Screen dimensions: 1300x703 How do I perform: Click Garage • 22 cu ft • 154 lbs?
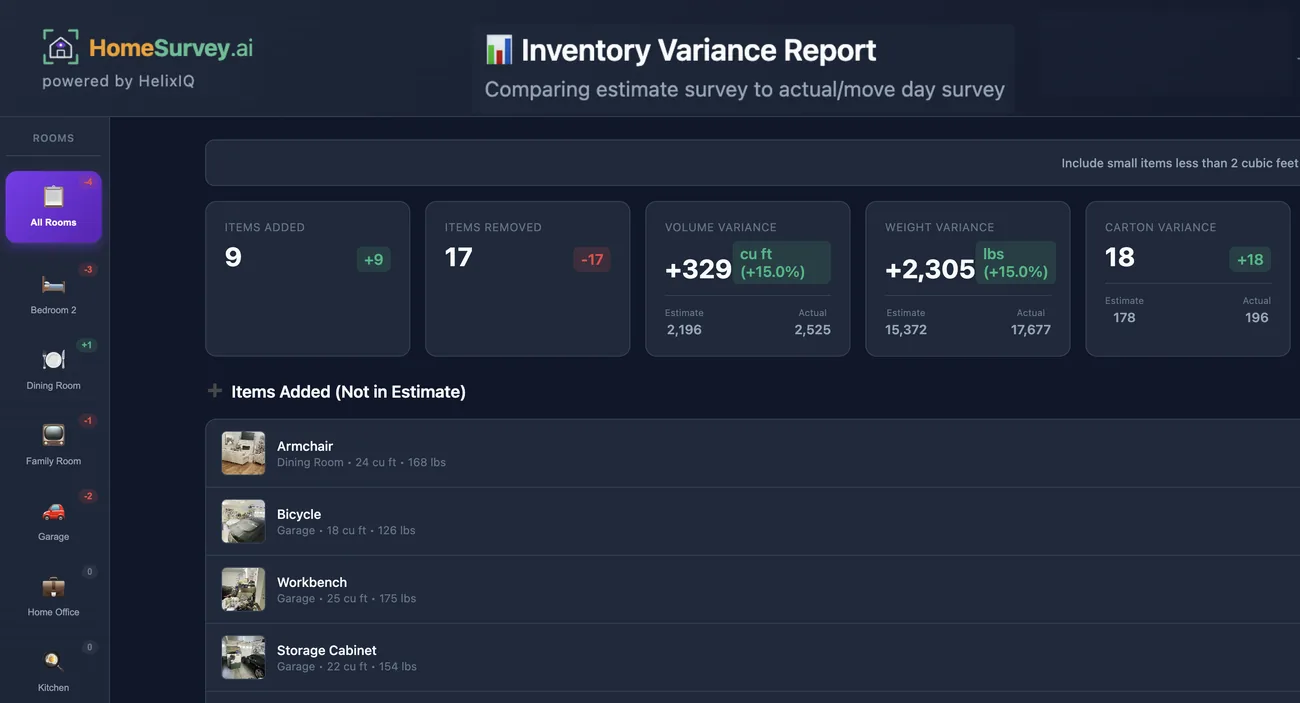[347, 666]
